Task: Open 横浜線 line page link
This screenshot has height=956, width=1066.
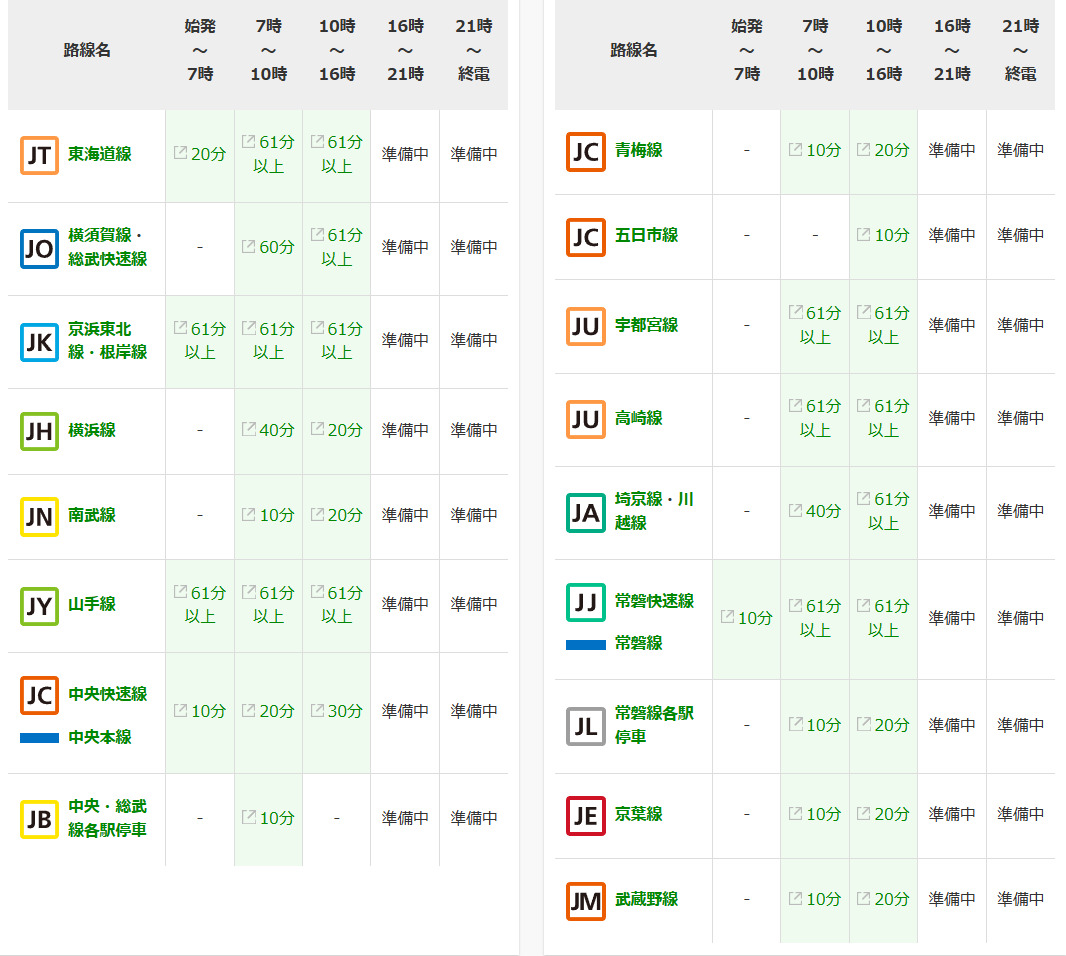Action: coord(92,430)
